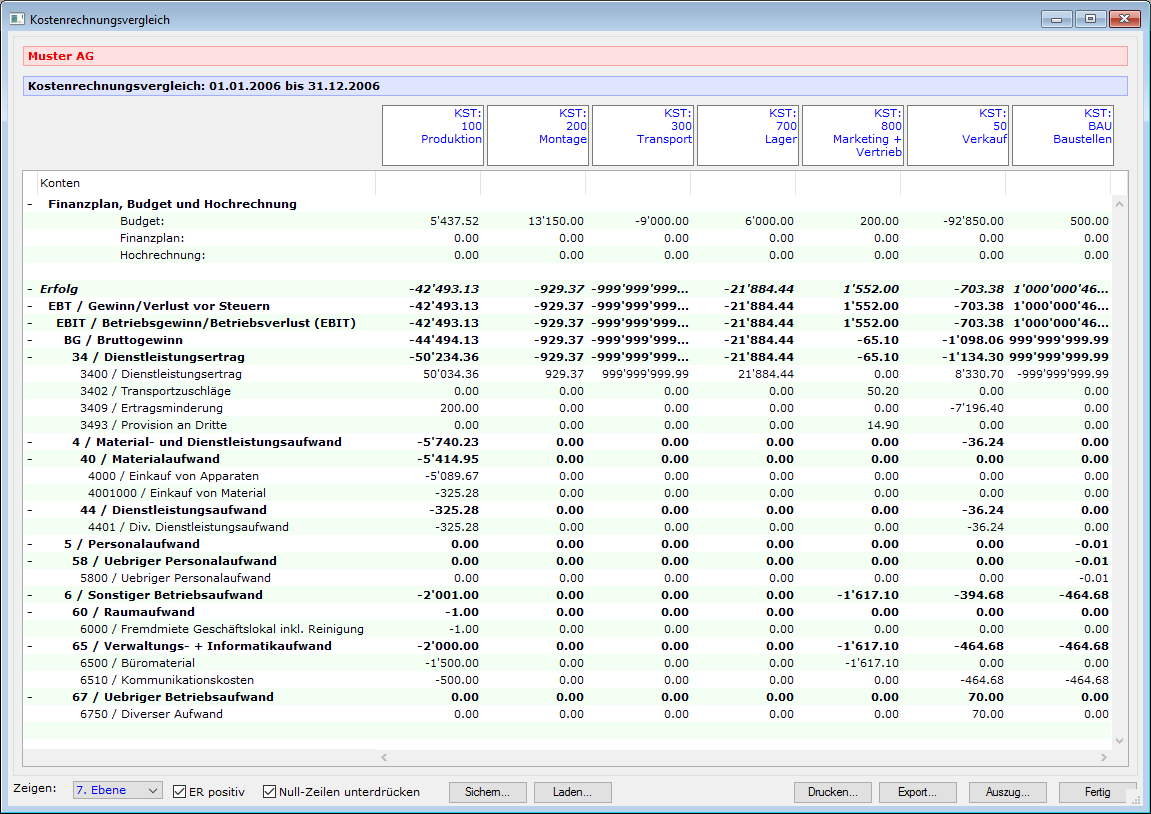Collapse the 4 / Material- und Dienstleistungsaufwand node
The height and width of the screenshot is (814, 1151).
click(30, 442)
